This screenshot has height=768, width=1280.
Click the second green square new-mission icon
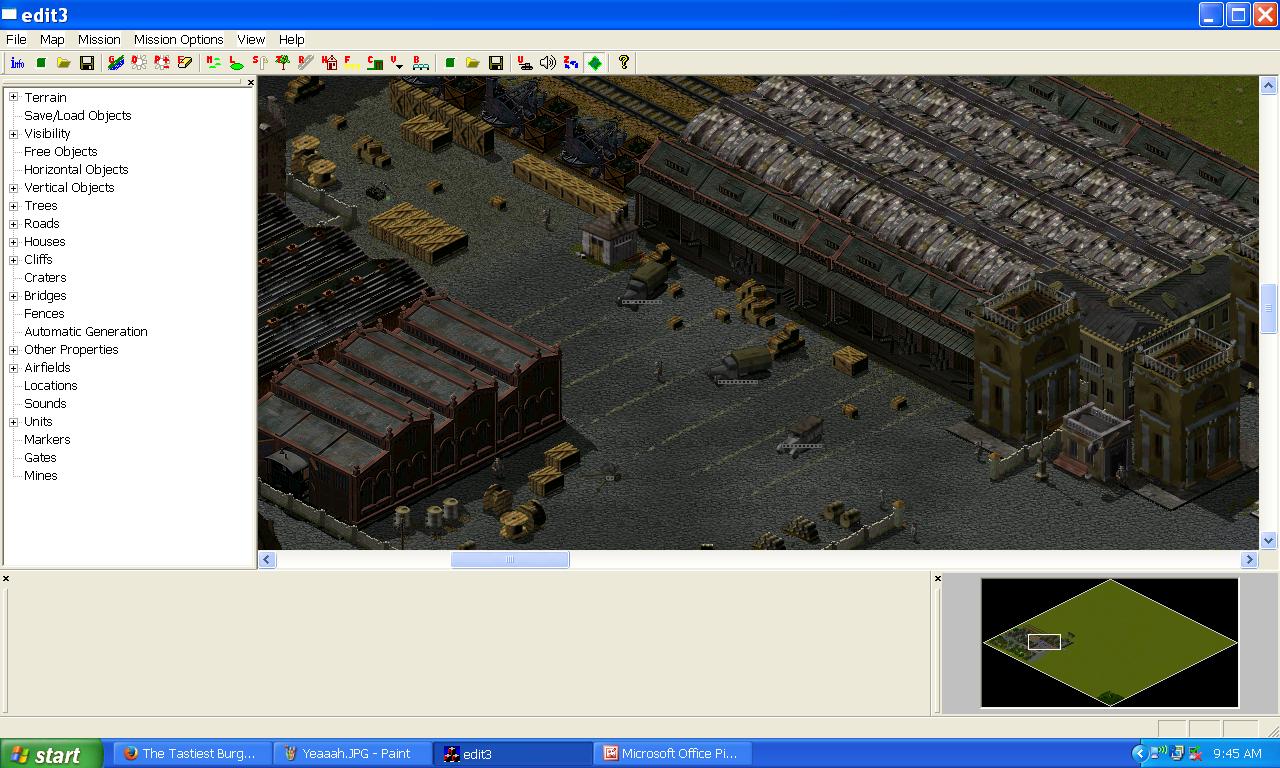click(450, 63)
